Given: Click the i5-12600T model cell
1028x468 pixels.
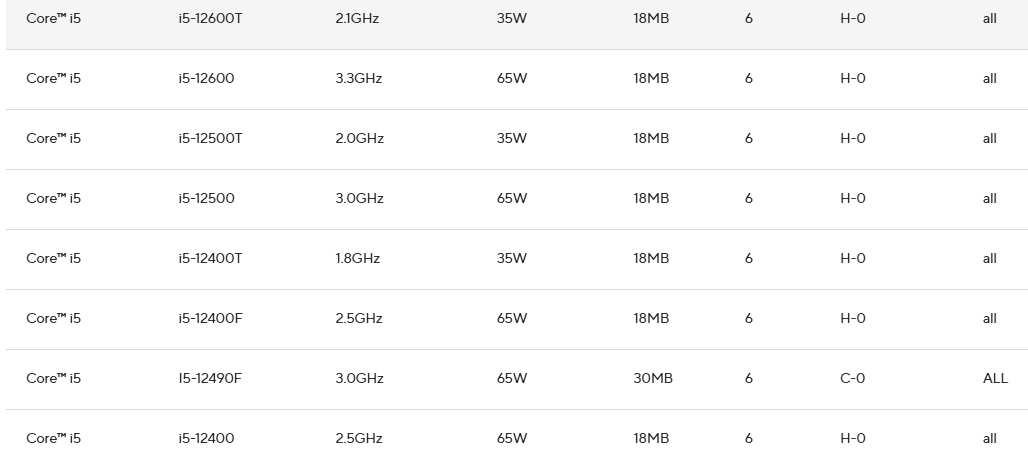Looking at the screenshot, I should [x=210, y=19].
